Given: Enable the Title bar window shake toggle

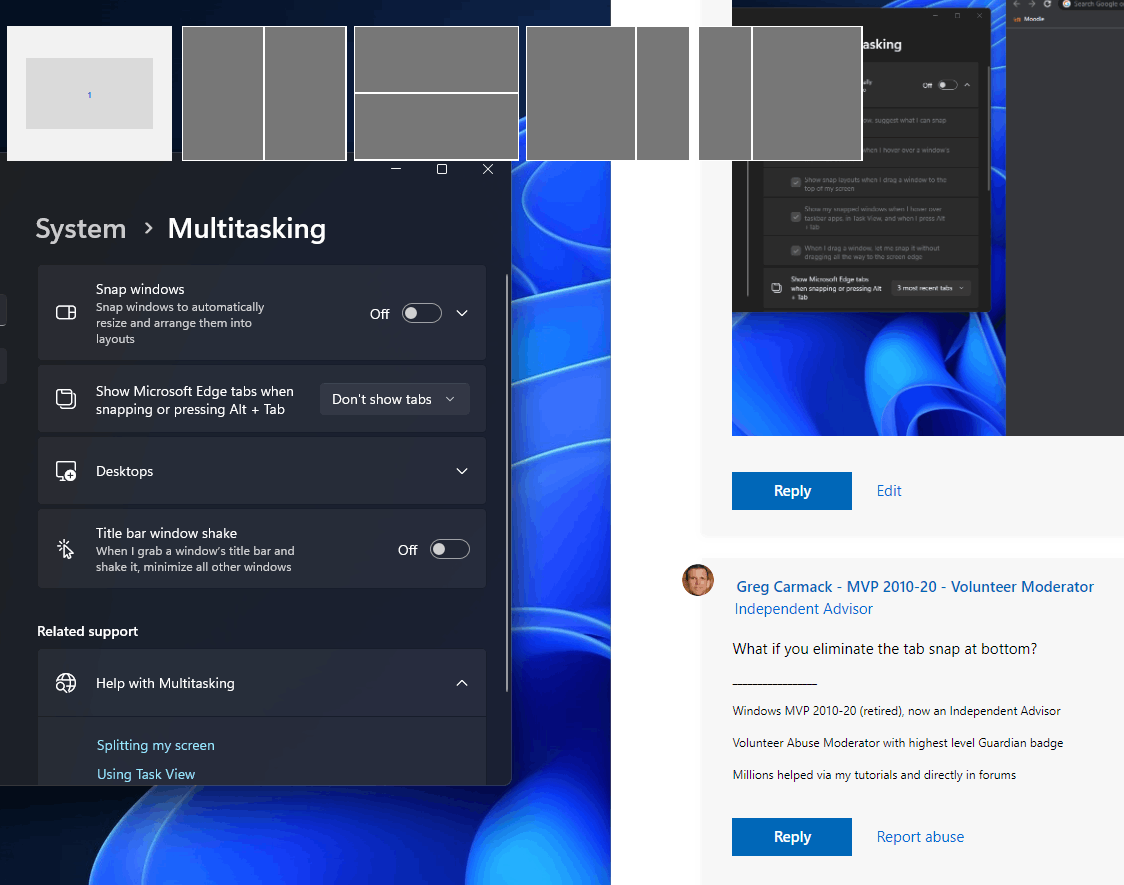Looking at the screenshot, I should [x=449, y=550].
